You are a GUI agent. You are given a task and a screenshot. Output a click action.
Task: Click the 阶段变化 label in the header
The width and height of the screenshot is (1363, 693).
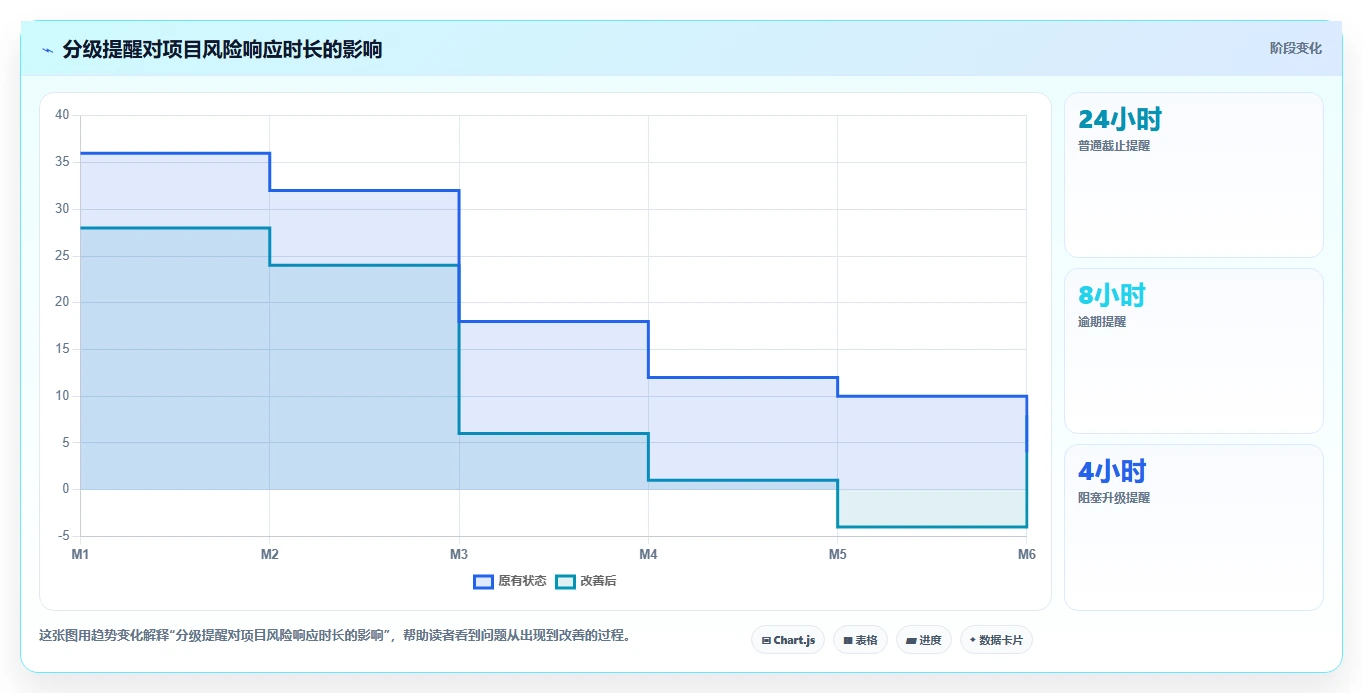[x=1296, y=48]
